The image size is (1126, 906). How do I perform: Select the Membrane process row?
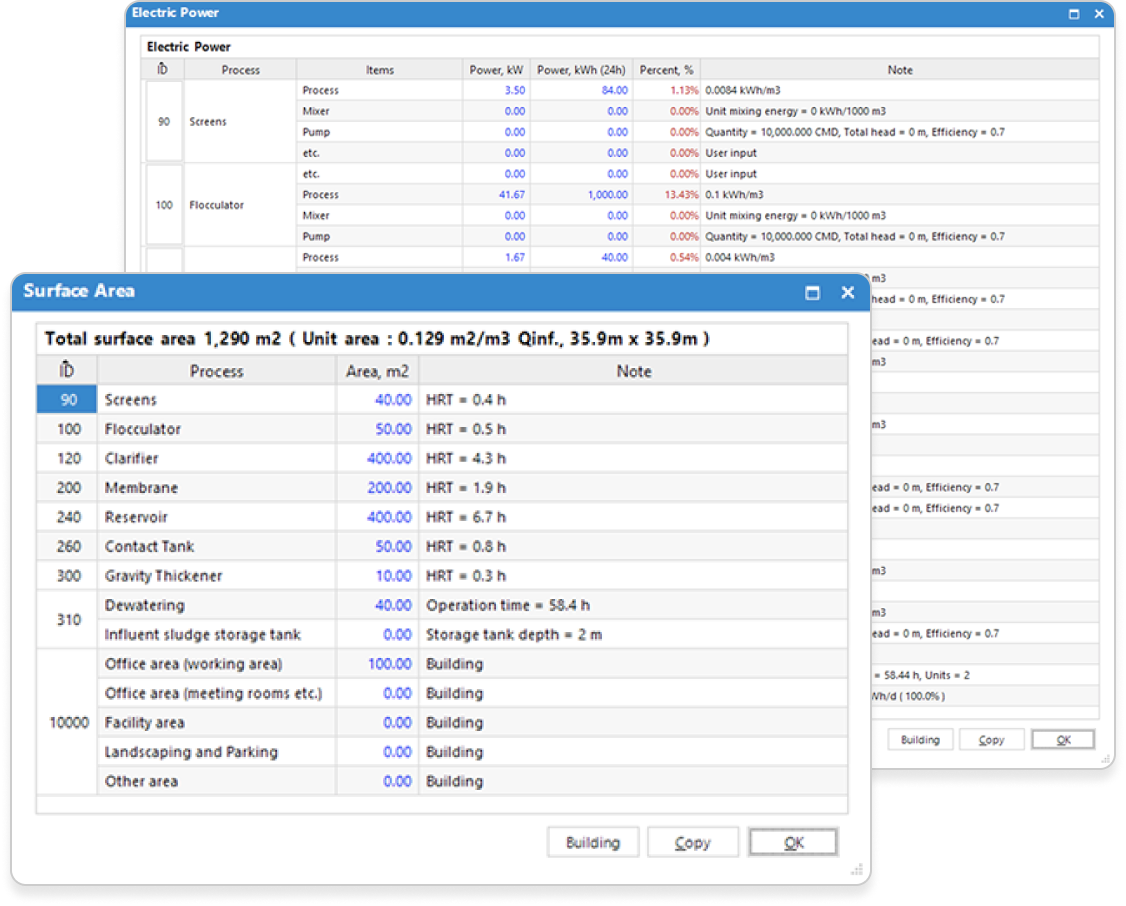141,488
